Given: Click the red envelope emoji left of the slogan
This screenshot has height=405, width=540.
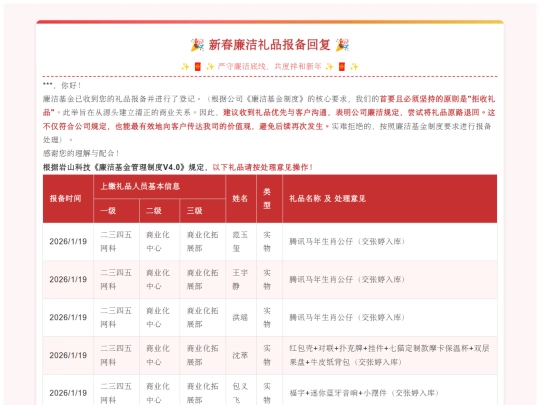Looking at the screenshot, I should click(x=198, y=66).
